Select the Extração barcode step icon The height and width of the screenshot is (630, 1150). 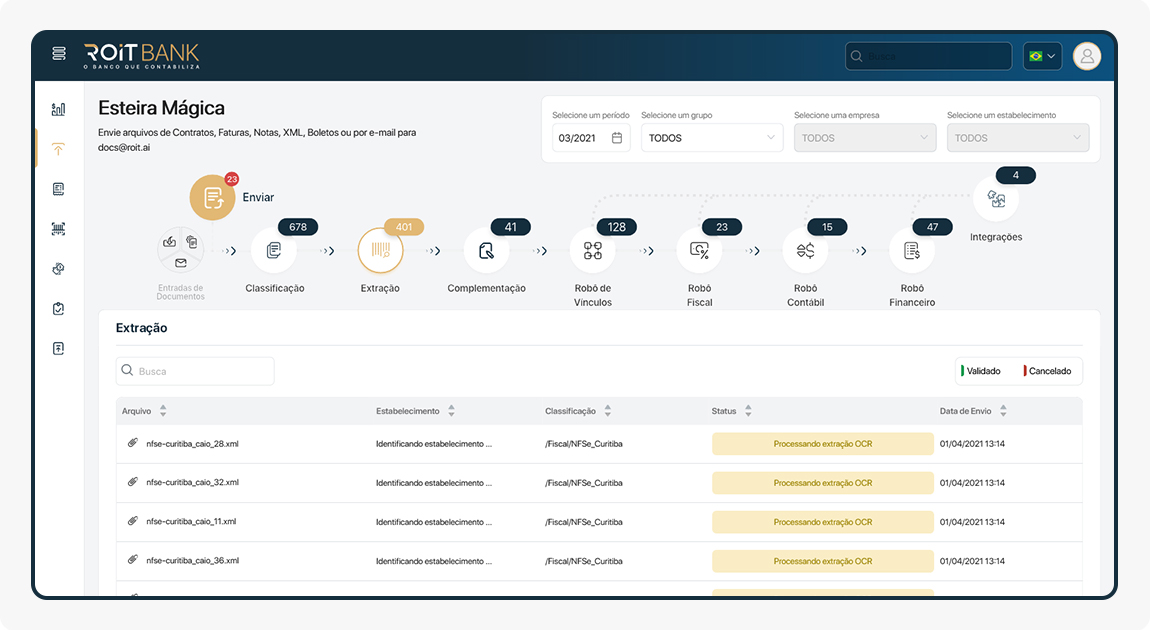(380, 251)
